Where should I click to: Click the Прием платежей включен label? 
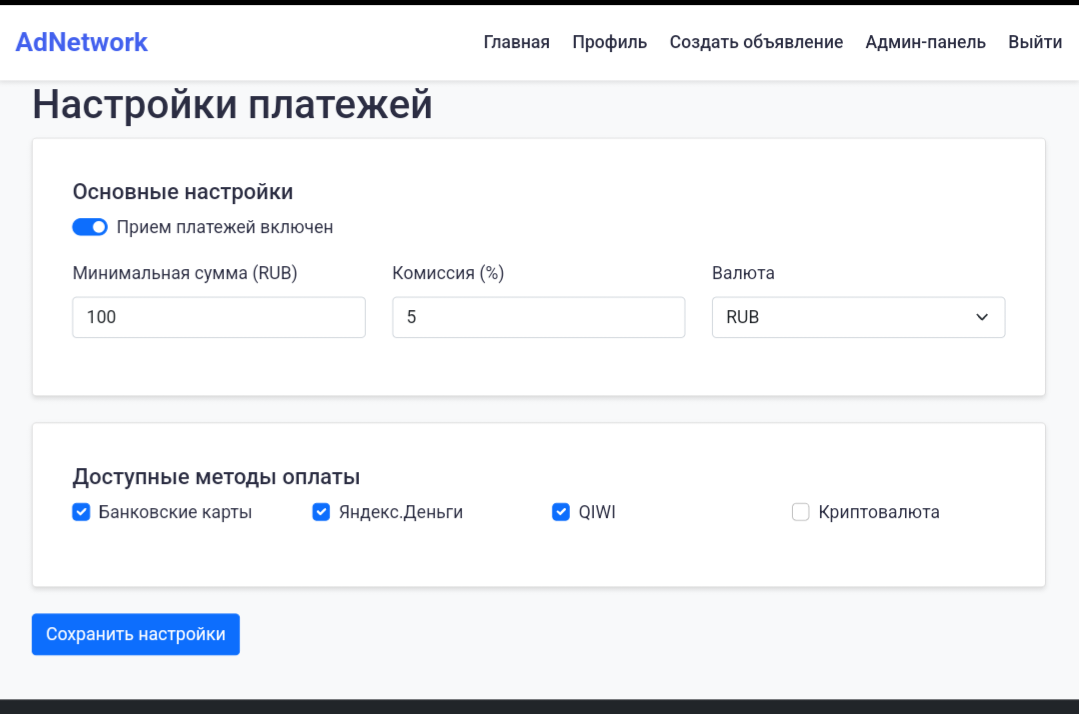tap(225, 227)
